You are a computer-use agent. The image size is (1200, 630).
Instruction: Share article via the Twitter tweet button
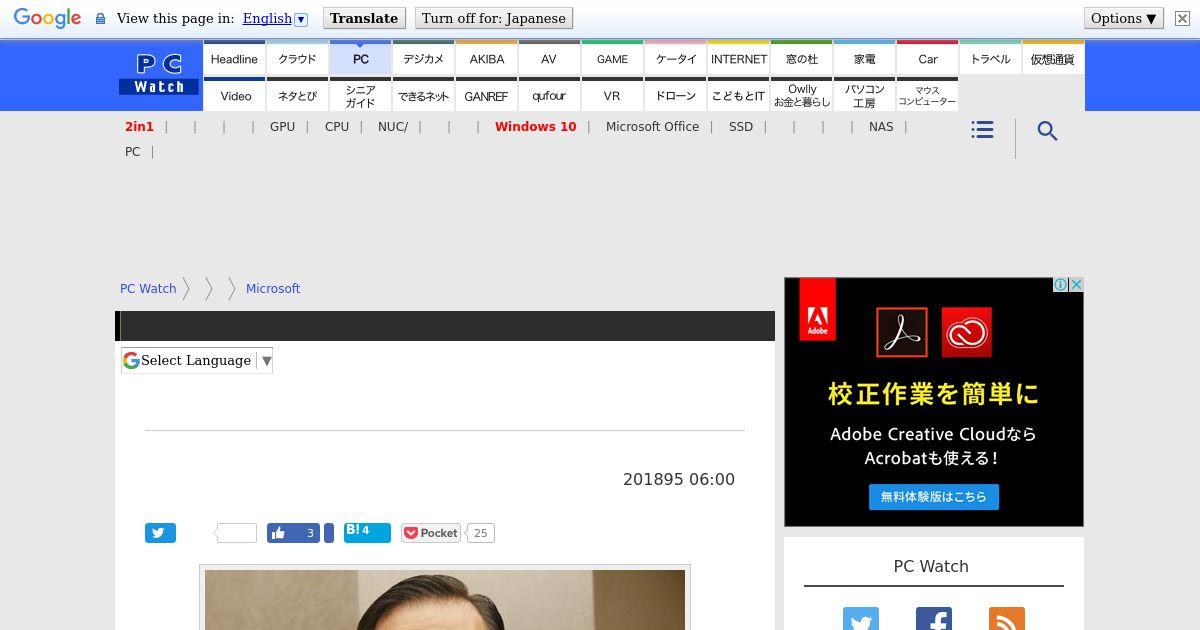(x=160, y=533)
